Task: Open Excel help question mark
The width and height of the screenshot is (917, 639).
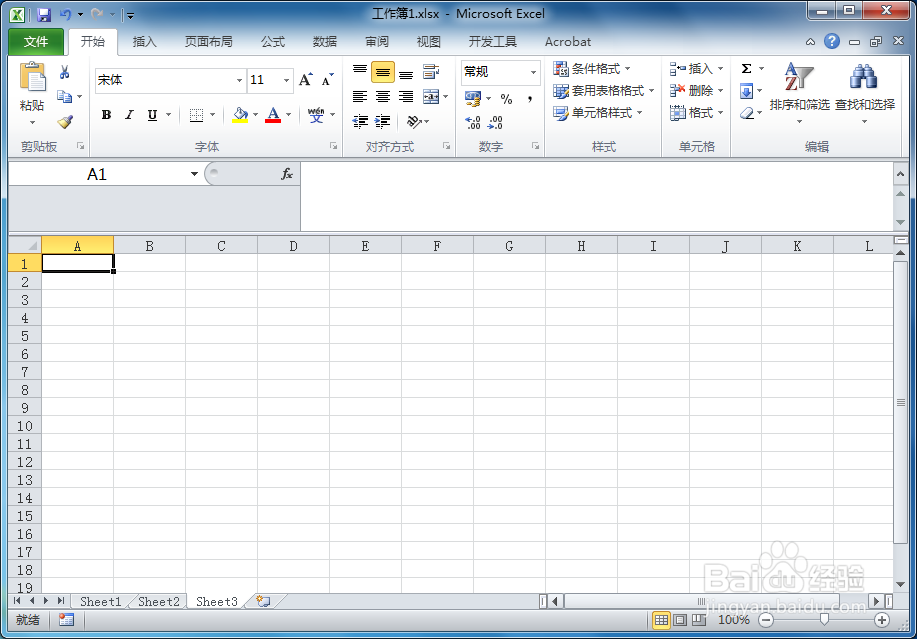Action: tap(832, 41)
